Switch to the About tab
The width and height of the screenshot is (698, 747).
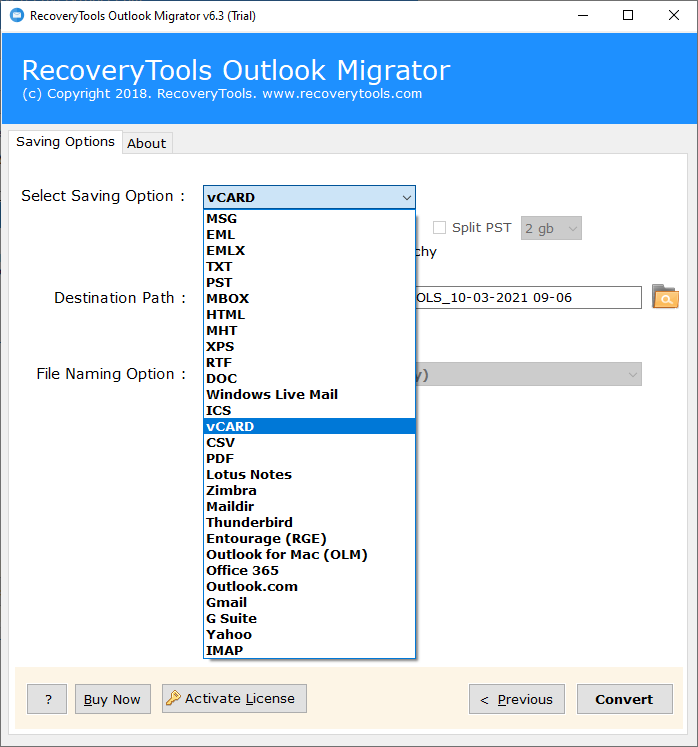click(x=147, y=143)
